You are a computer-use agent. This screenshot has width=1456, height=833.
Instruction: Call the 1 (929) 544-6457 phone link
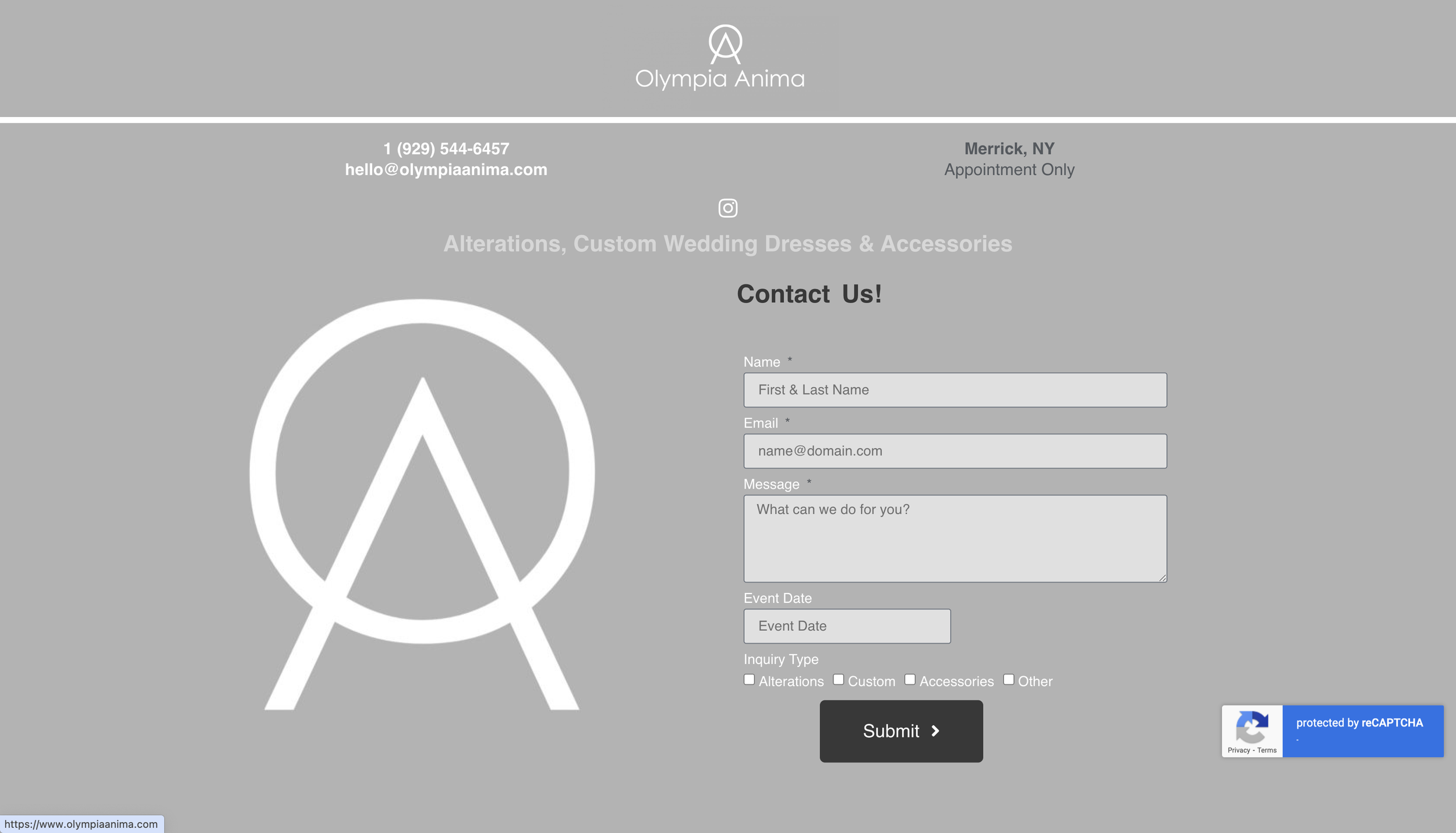click(446, 149)
